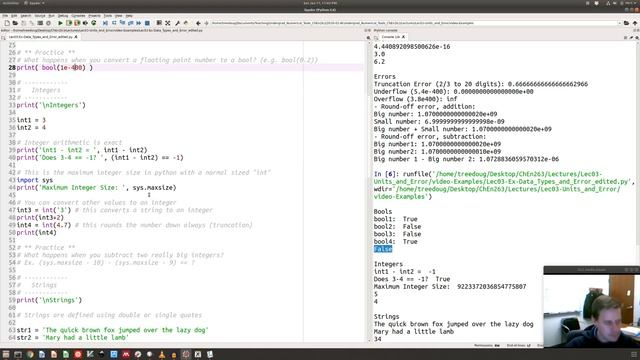Start debugging the file
640x360 pixels.
[106, 23]
